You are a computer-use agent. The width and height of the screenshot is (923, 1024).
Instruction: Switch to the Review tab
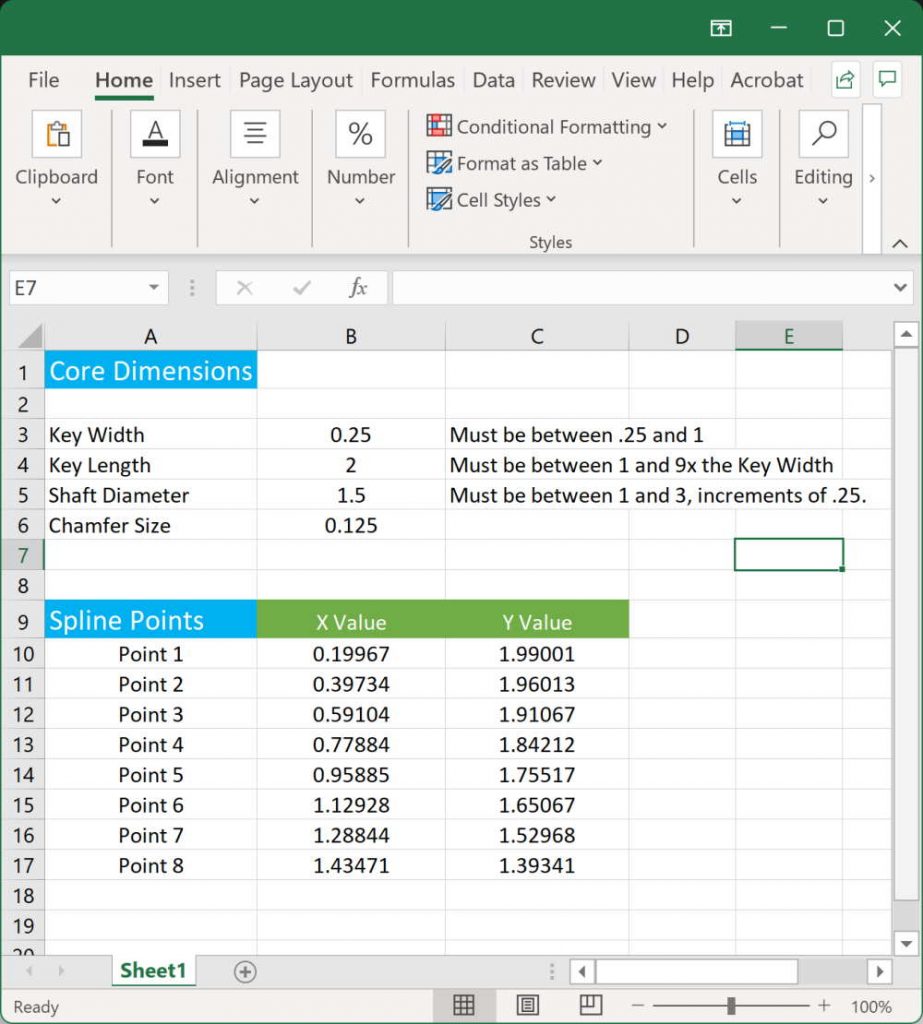point(563,80)
